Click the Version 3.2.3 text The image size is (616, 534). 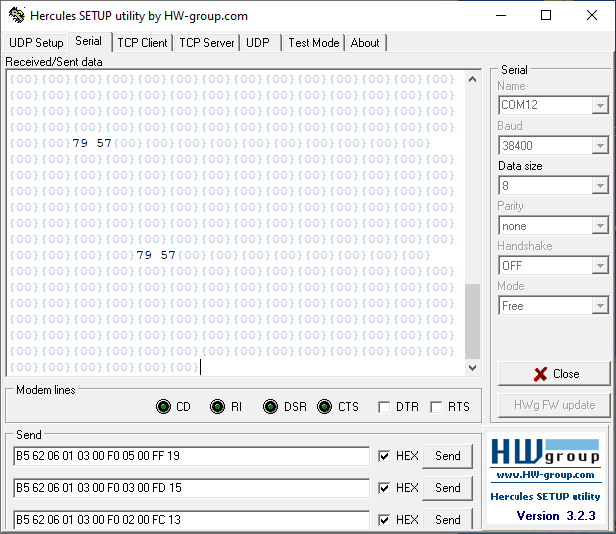tap(556, 516)
